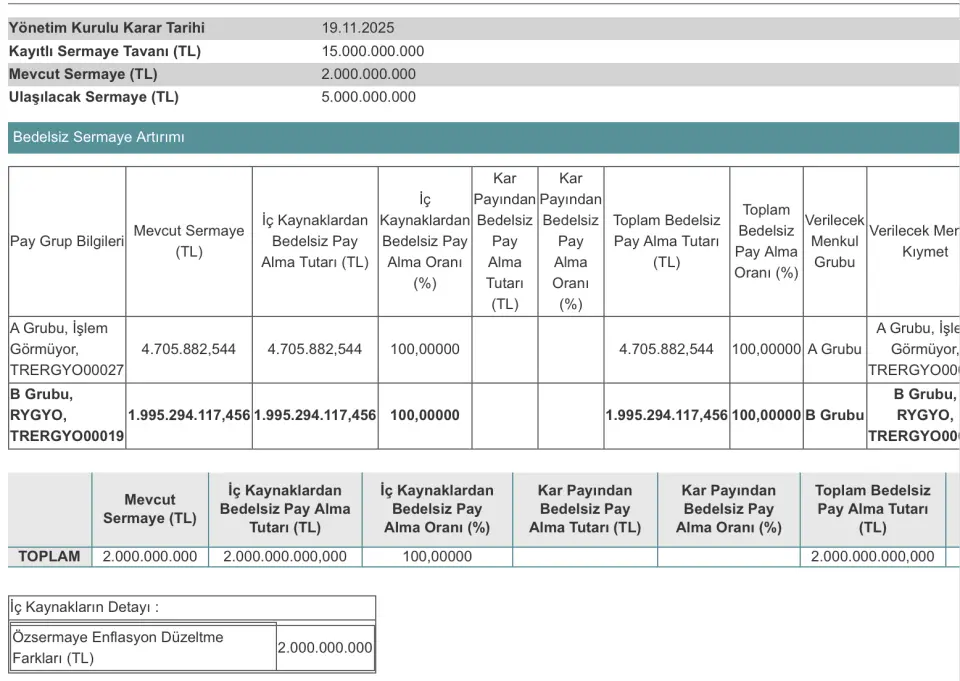960x681 pixels.
Task: Select the Özsermaye Enflasyon Düzeltme Farkları label
Action: pyautogui.click(x=117, y=647)
